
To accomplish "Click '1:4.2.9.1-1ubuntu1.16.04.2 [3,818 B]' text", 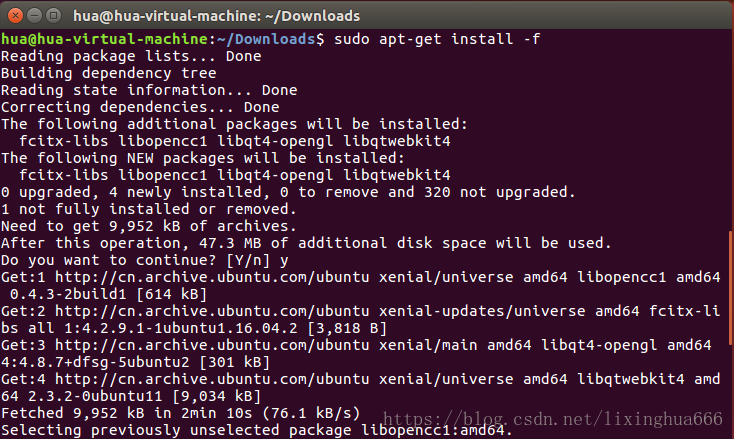I will tap(226, 328).
